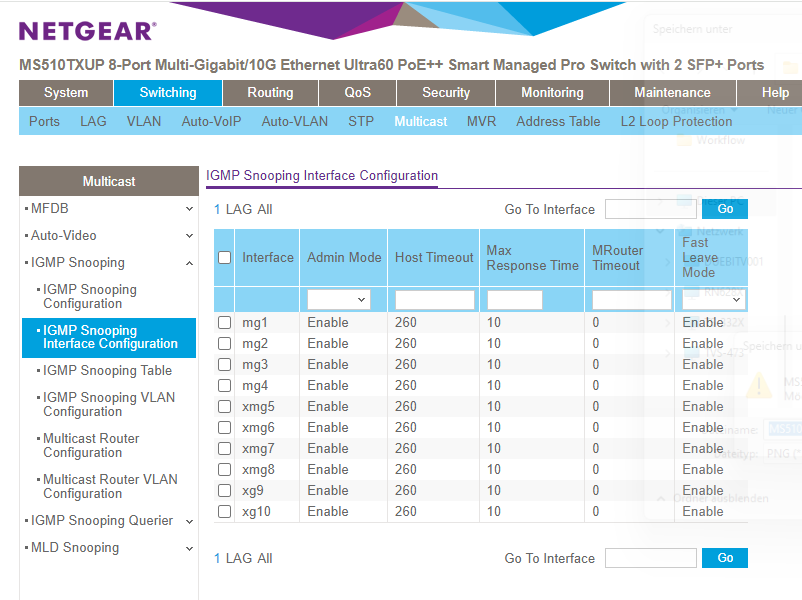The height and width of the screenshot is (600, 802).
Task: Expand the MLD Snooping section
Action: 189,548
